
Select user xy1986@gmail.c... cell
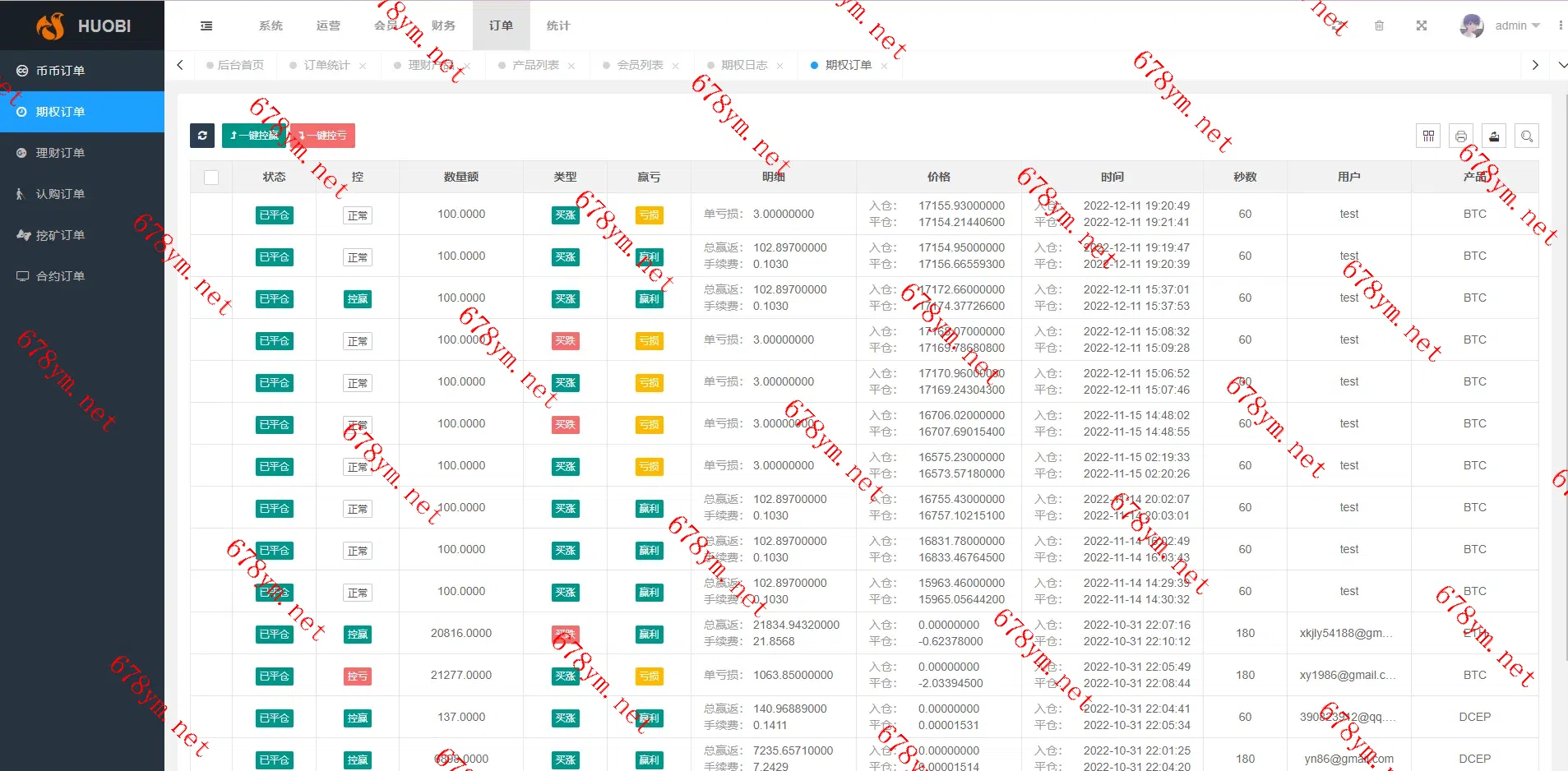coord(1348,676)
